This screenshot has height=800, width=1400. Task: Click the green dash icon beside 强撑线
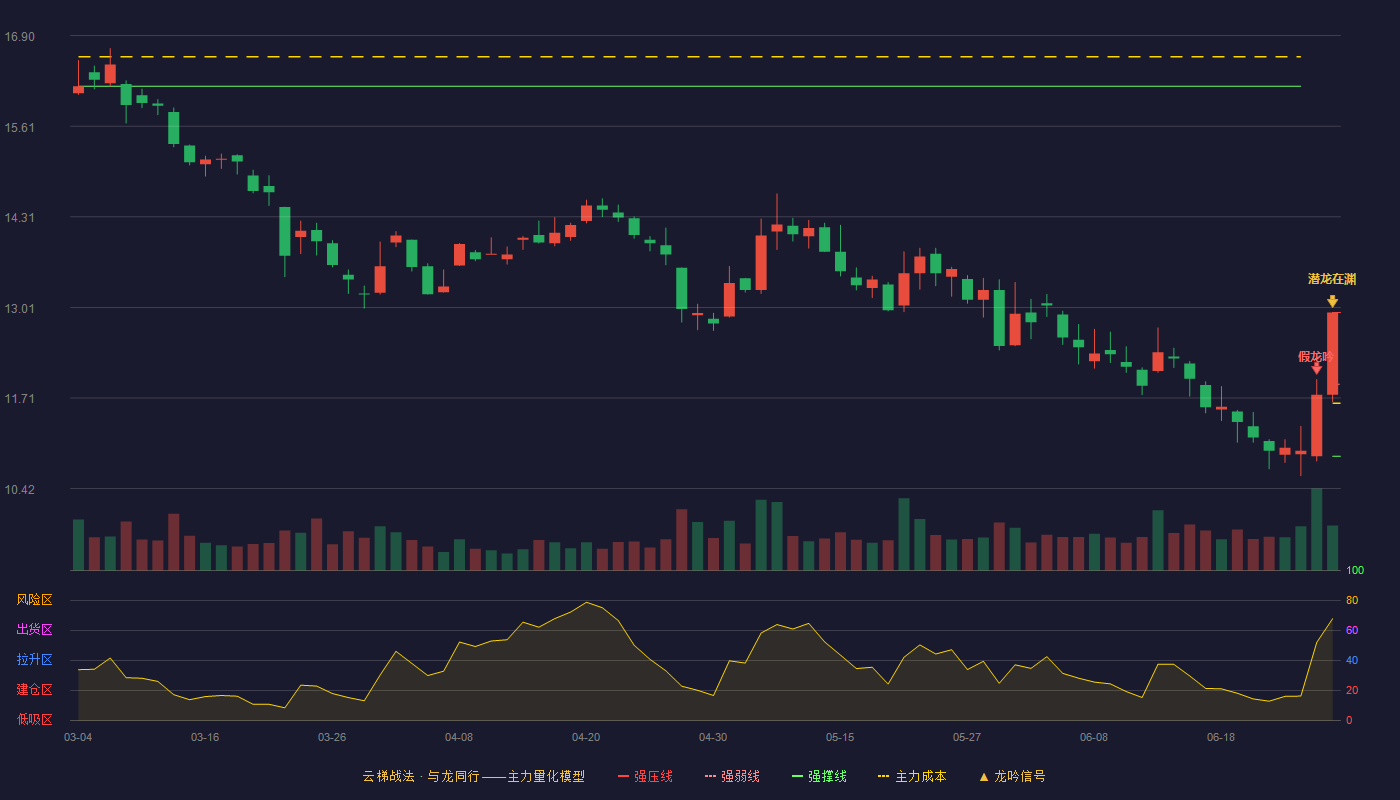797,776
